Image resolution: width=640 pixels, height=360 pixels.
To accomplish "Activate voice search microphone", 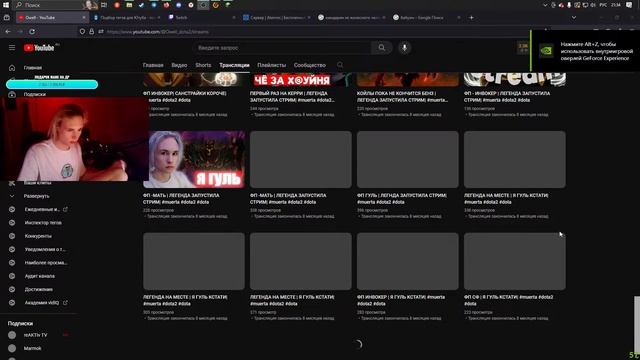I will click(x=404, y=48).
